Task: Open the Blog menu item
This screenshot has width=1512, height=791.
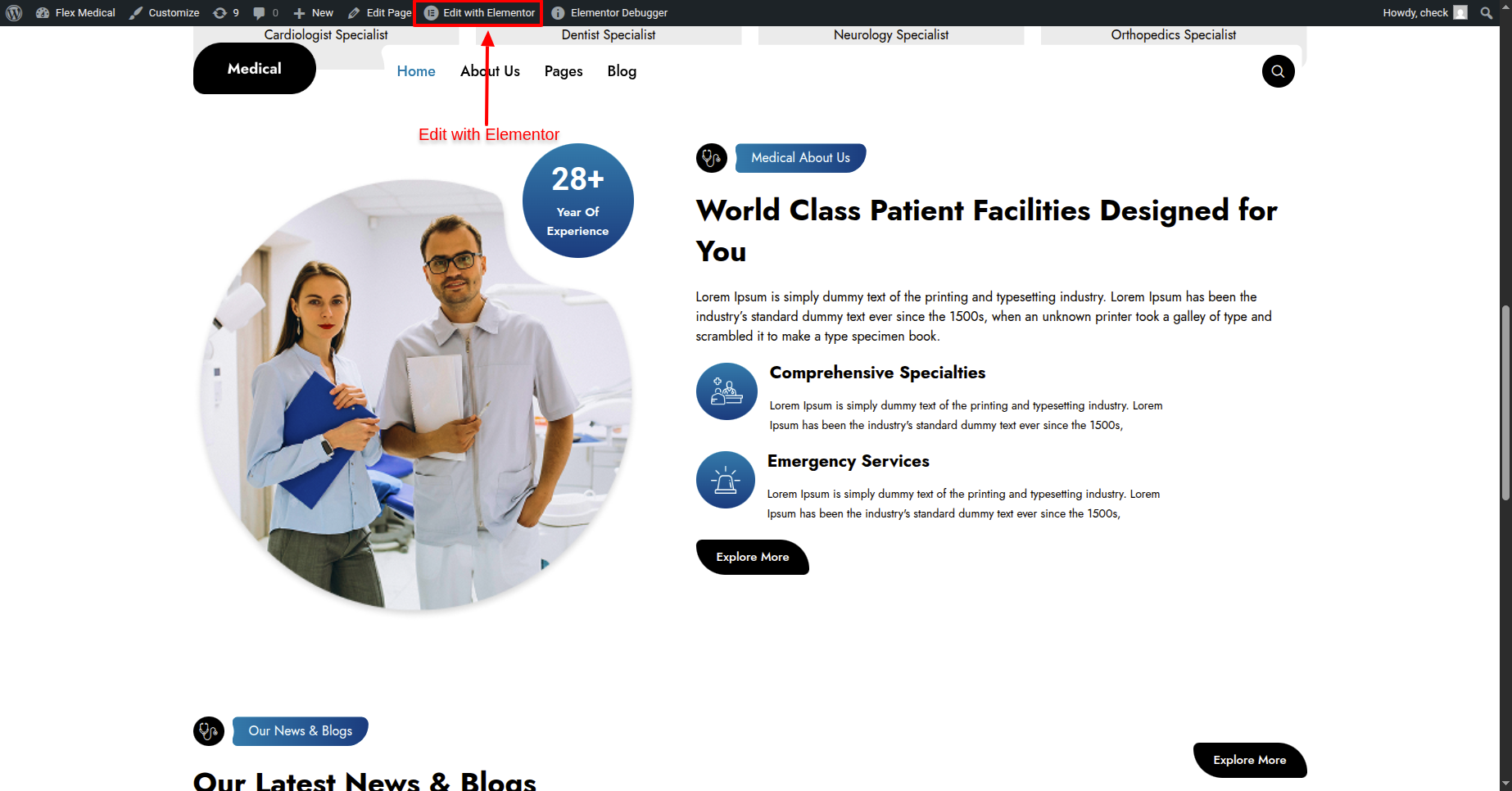Action: pyautogui.click(x=622, y=71)
